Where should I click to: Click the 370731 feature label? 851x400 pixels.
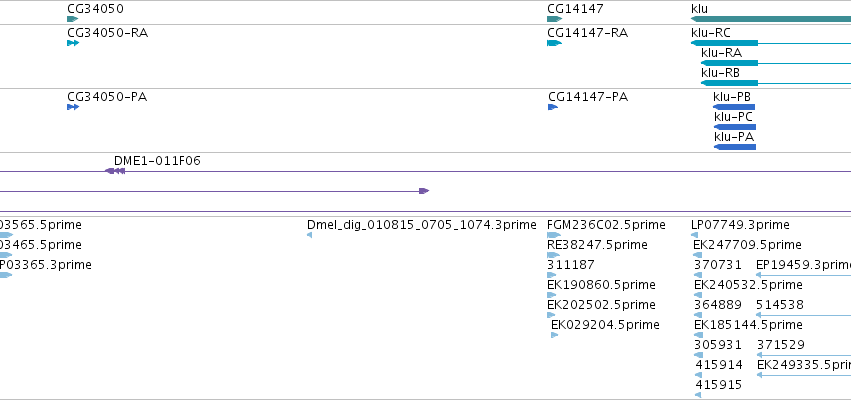pyautogui.click(x=717, y=265)
